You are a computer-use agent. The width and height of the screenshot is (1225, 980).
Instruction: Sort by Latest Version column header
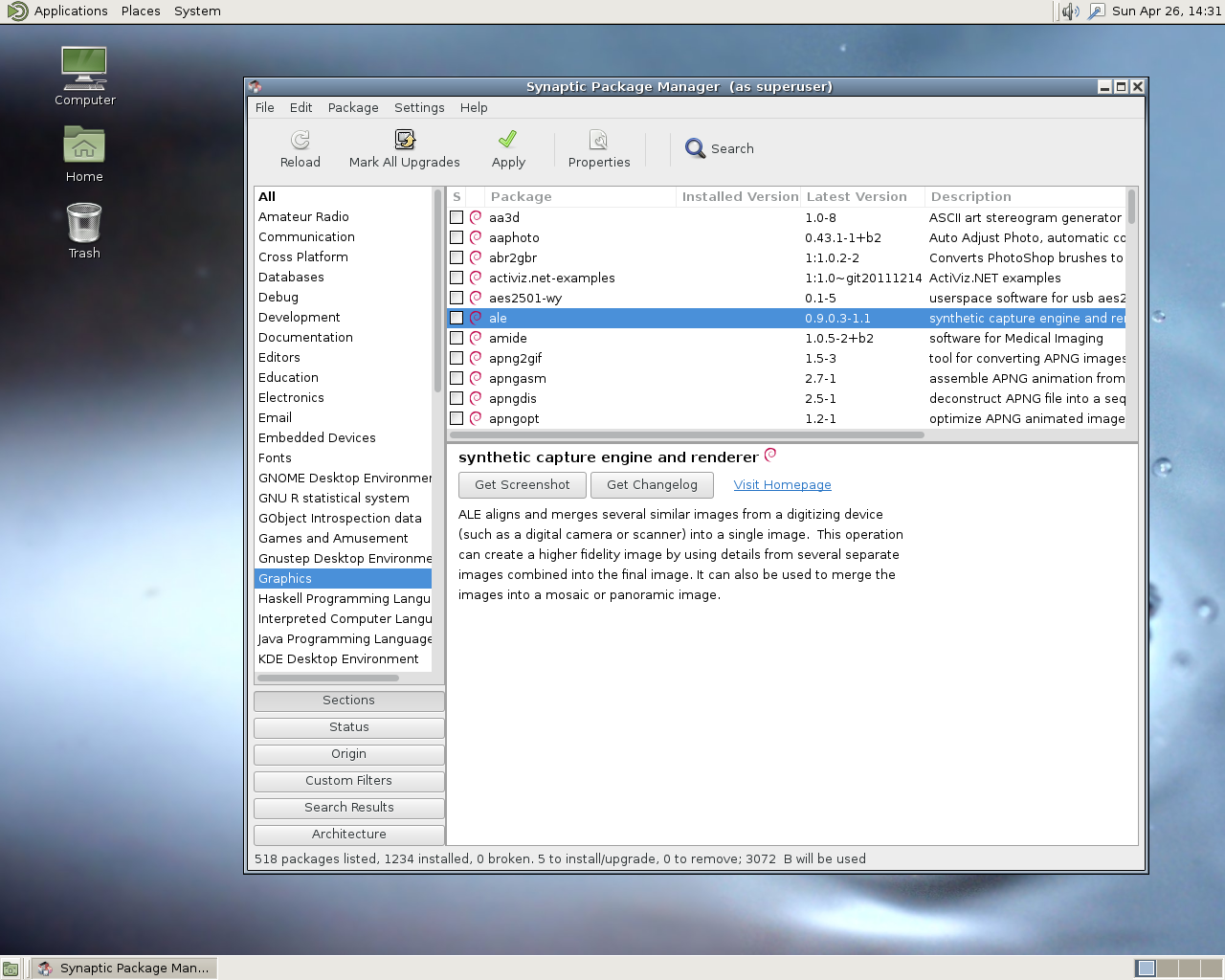(x=863, y=196)
